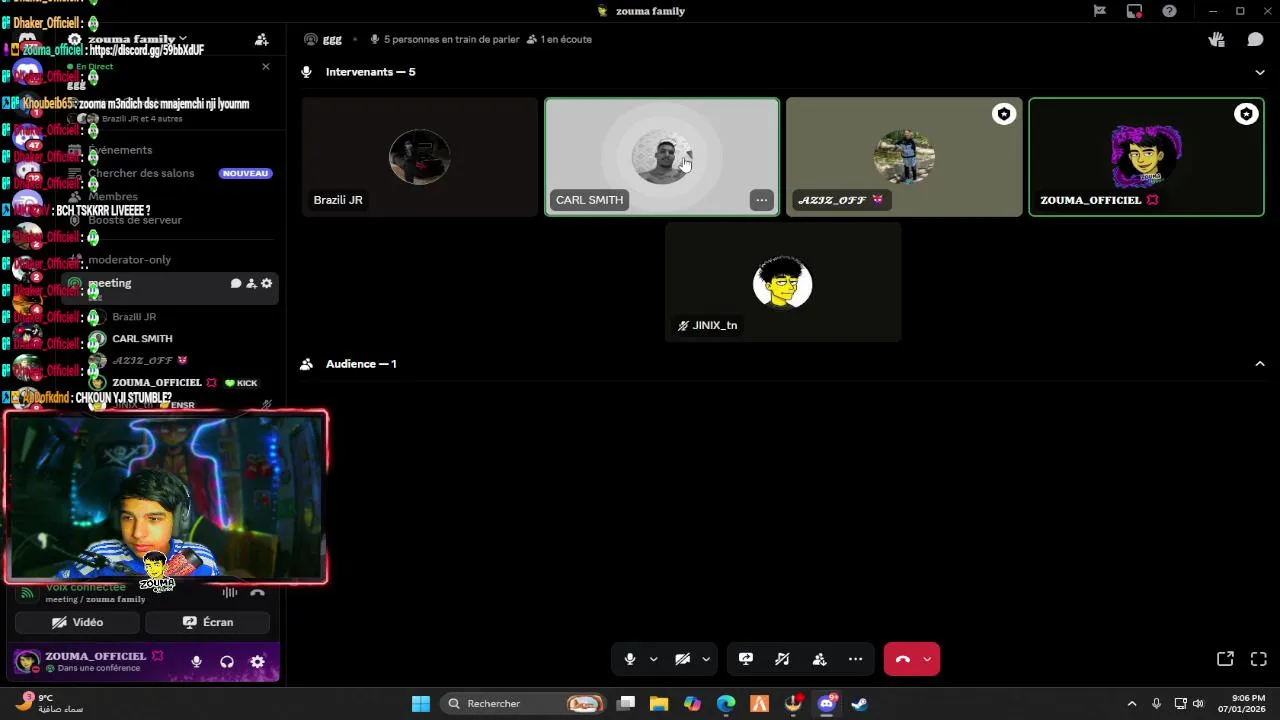Share your screen from call bar

746,659
